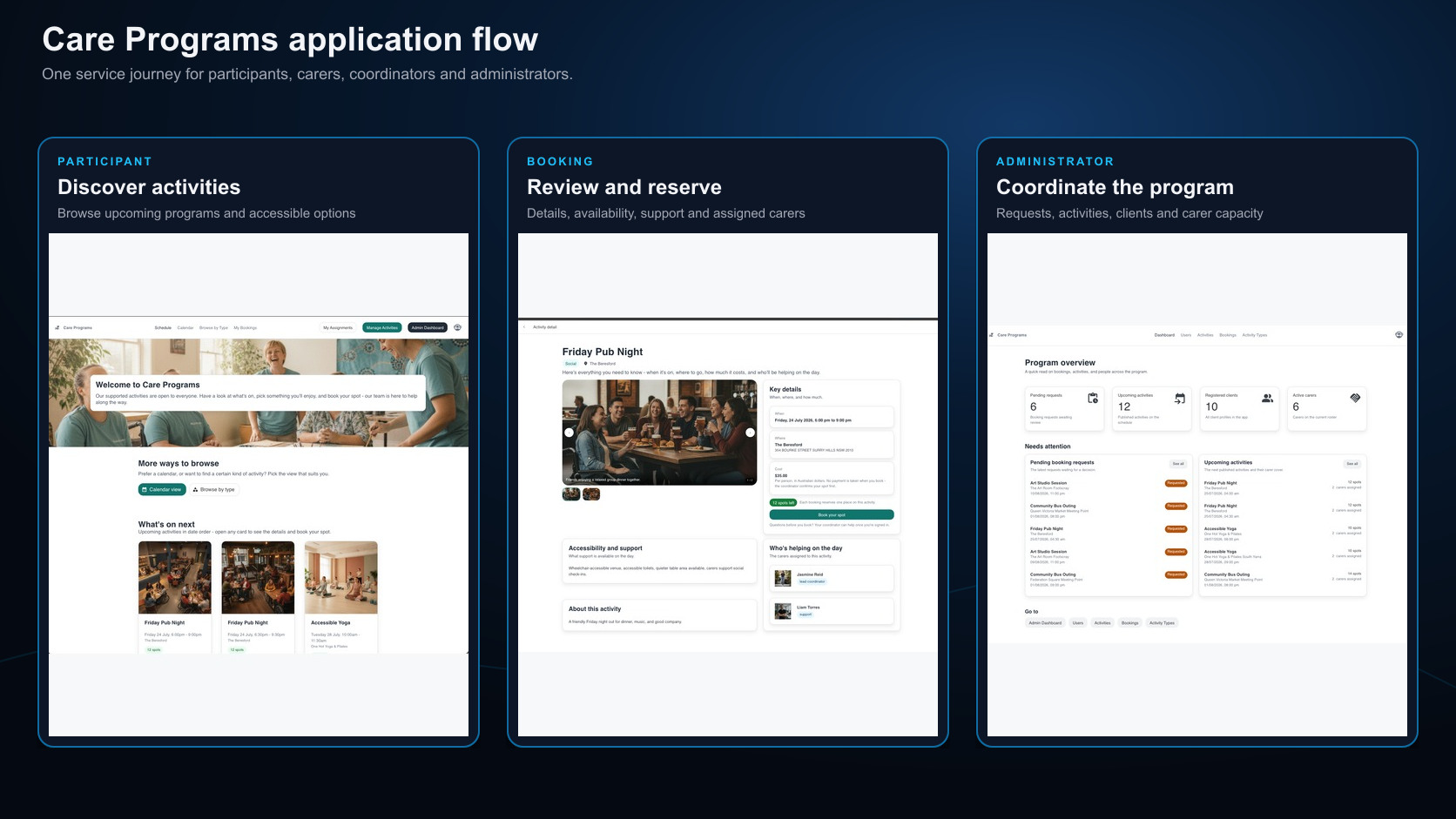Click the Pending requests card showing 6

(x=1065, y=409)
